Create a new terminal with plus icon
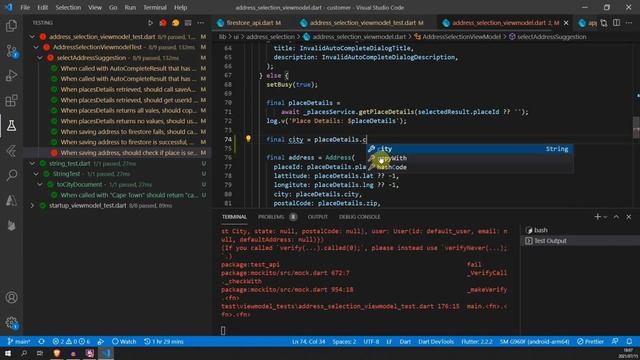This screenshot has width=640, height=360. coord(597,217)
